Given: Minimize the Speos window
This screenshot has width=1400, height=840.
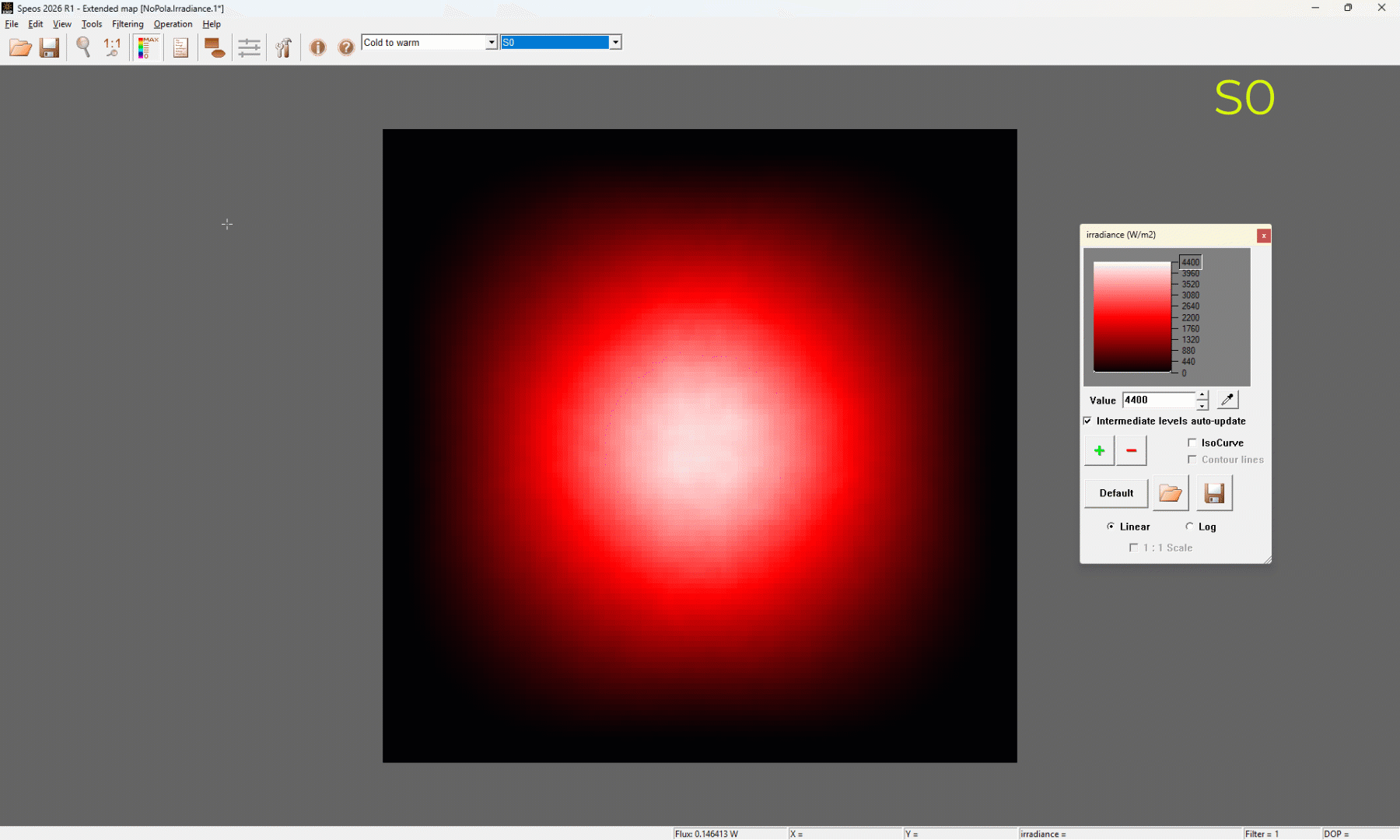Looking at the screenshot, I should 1315,8.
